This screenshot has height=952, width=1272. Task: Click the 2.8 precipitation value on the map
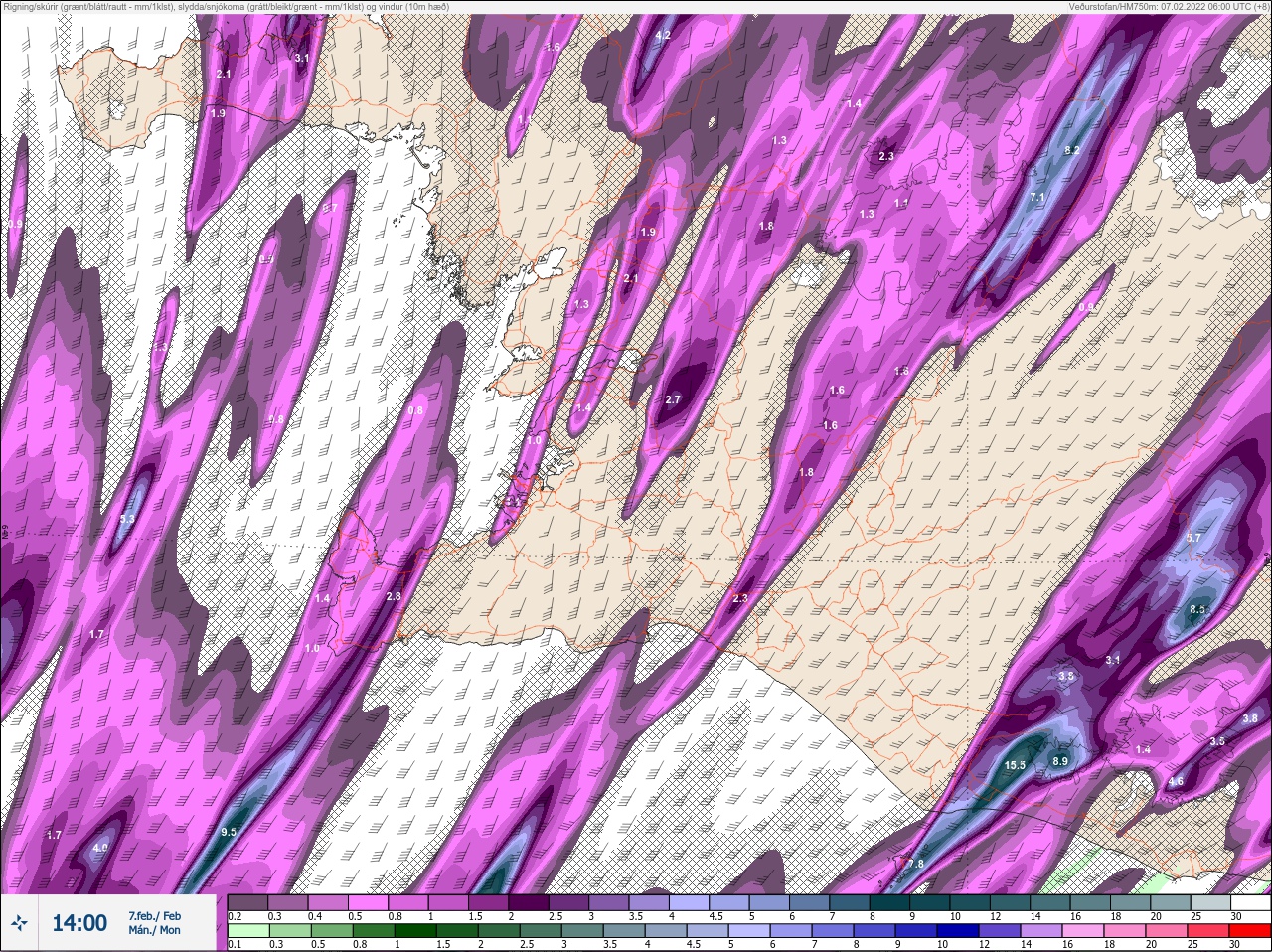click(x=393, y=596)
